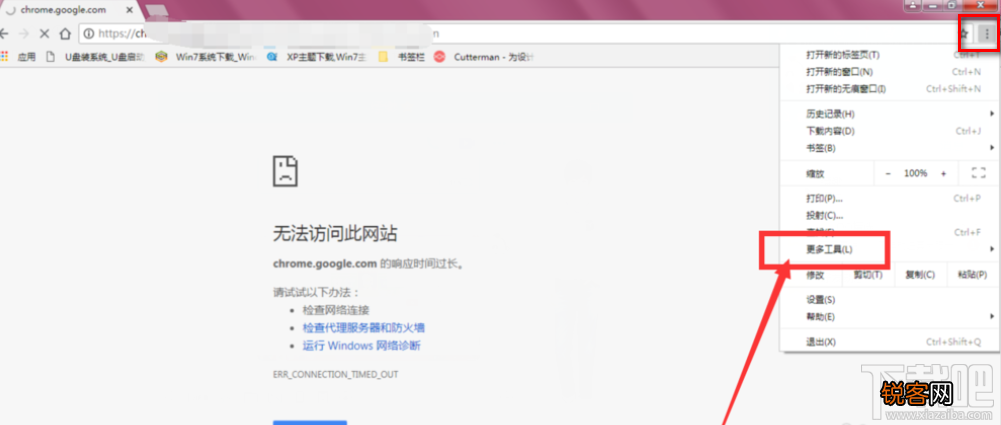Image resolution: width=1001 pixels, height=425 pixels.
Task: Expand the 历史记录(H) submenu
Action: 888,114
